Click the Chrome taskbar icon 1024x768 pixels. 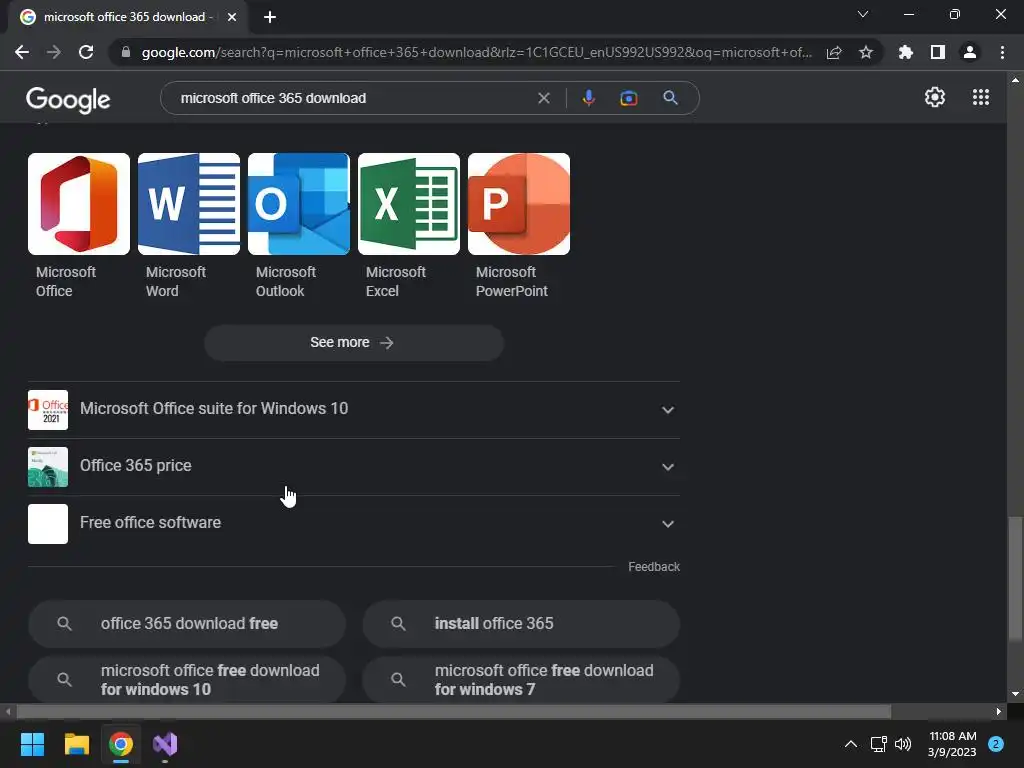(x=121, y=744)
